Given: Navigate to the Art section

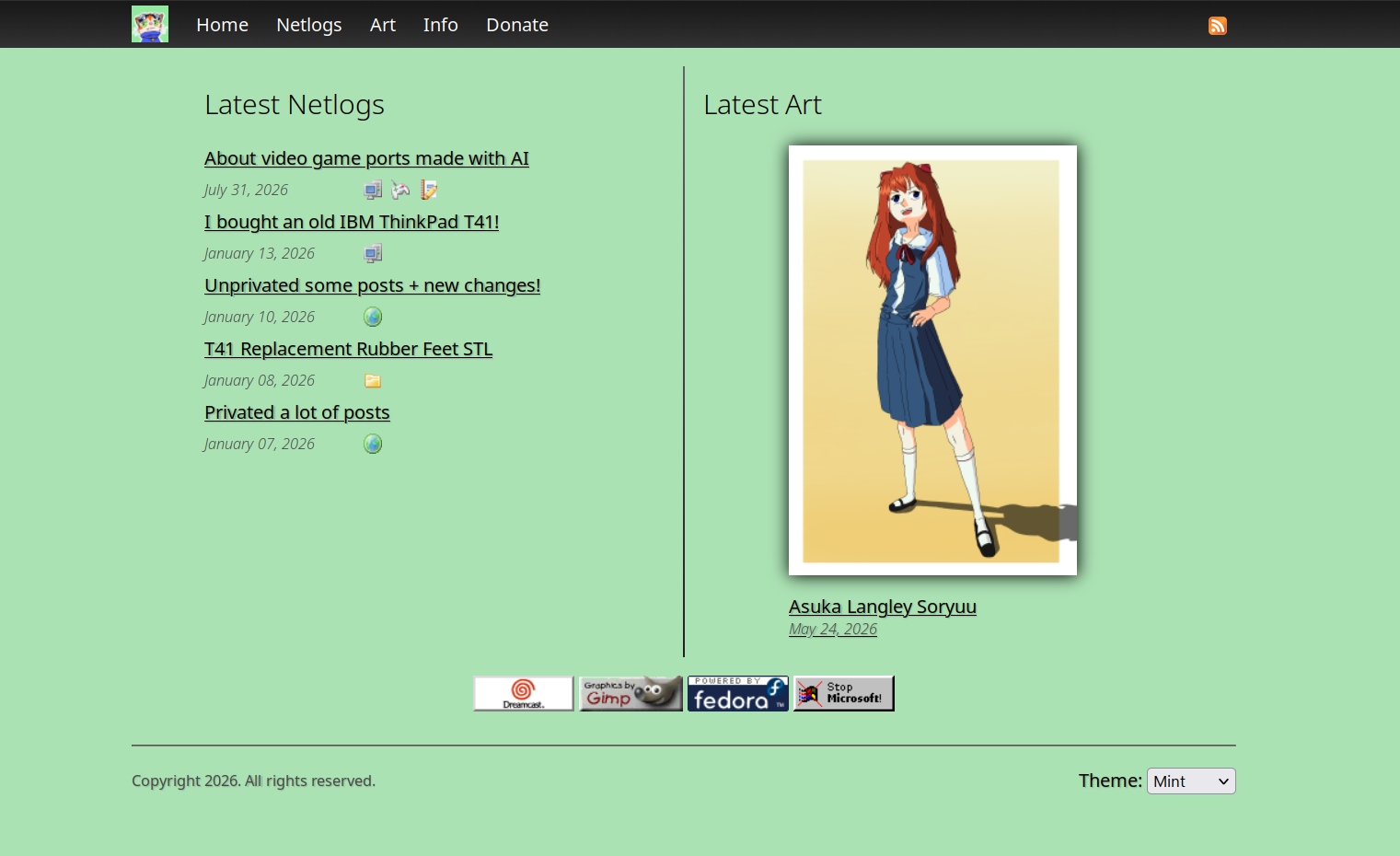Looking at the screenshot, I should [383, 25].
